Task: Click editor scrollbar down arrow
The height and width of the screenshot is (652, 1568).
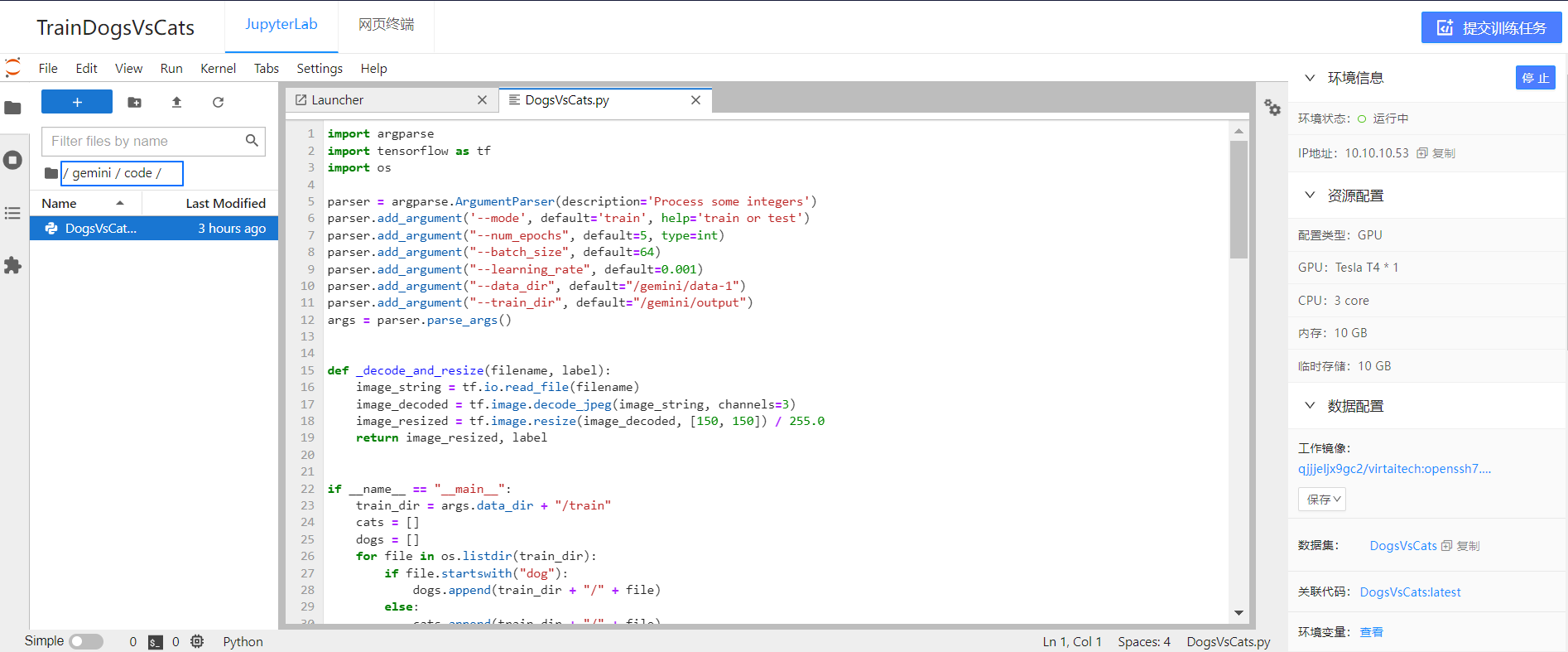Action: (x=1239, y=613)
